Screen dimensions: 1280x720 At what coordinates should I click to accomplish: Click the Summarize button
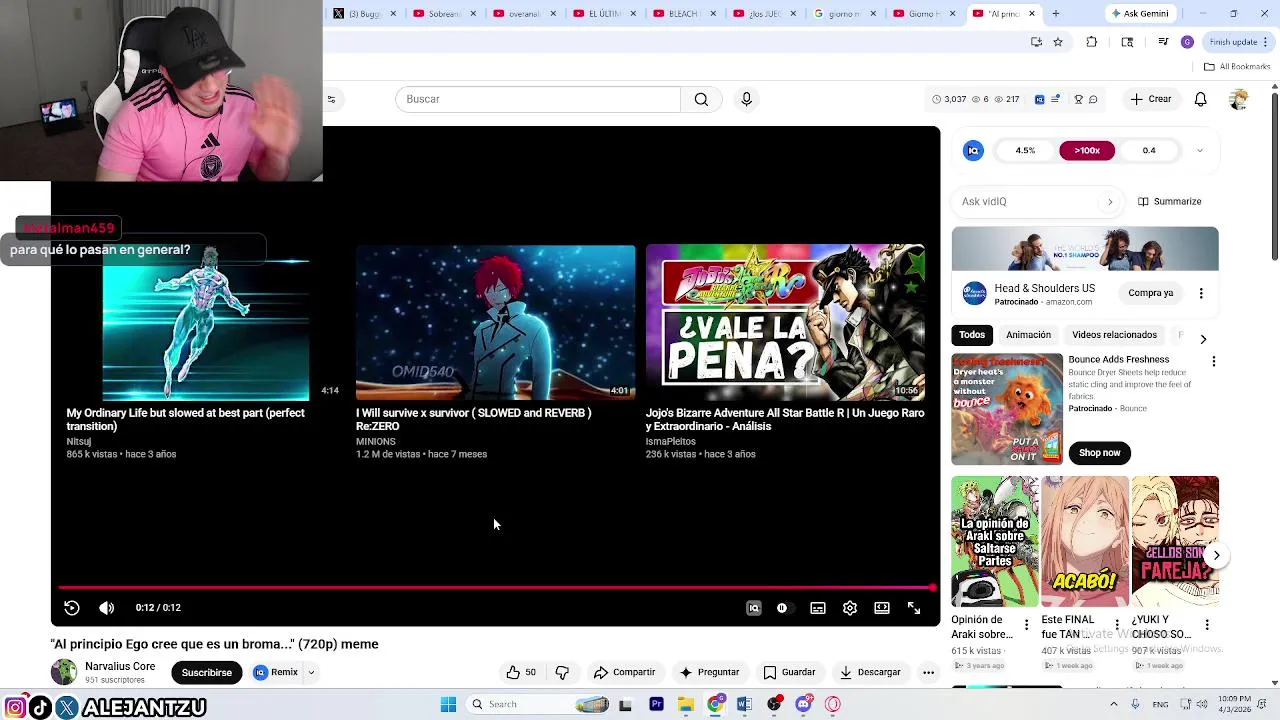pos(1170,201)
